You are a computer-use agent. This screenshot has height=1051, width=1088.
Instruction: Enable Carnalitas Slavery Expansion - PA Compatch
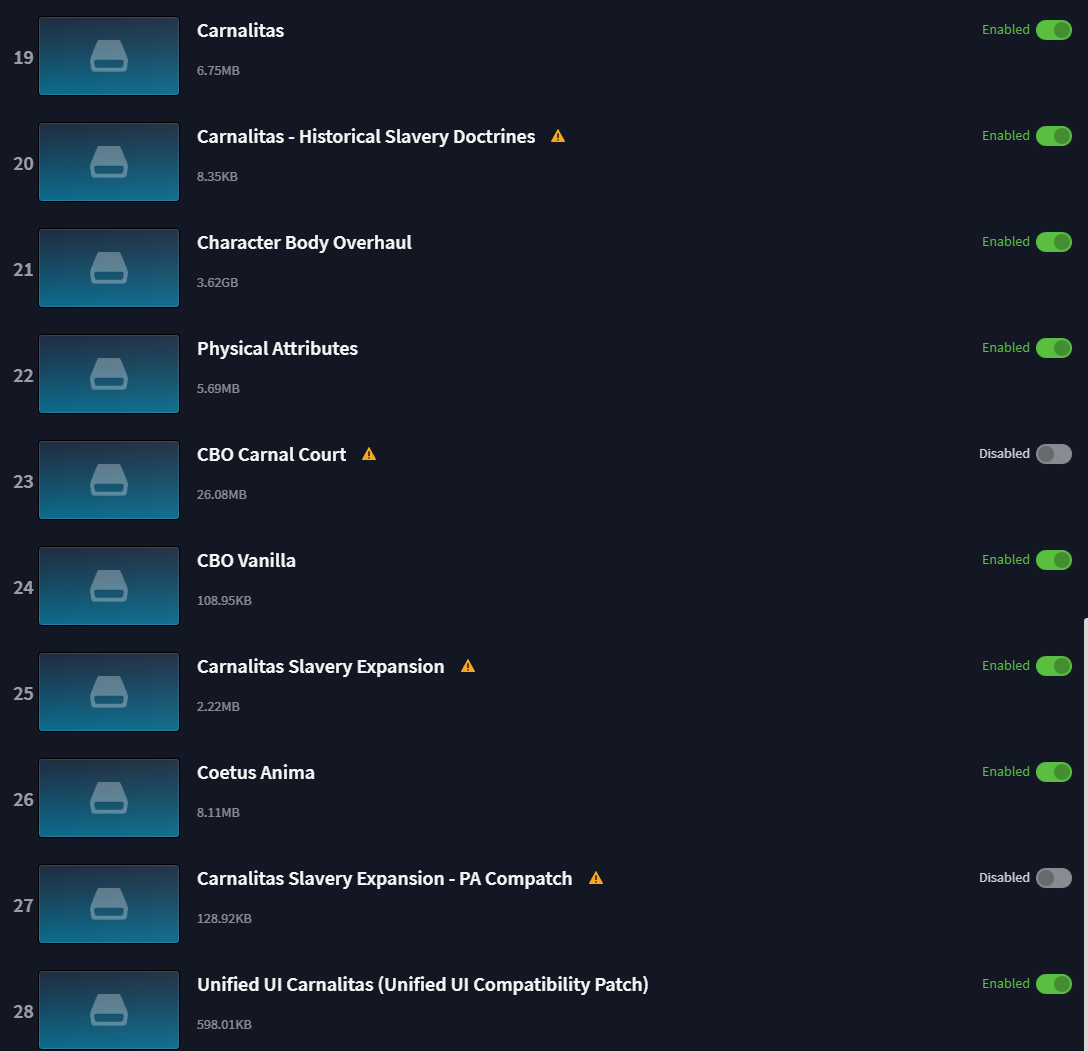(x=1053, y=878)
